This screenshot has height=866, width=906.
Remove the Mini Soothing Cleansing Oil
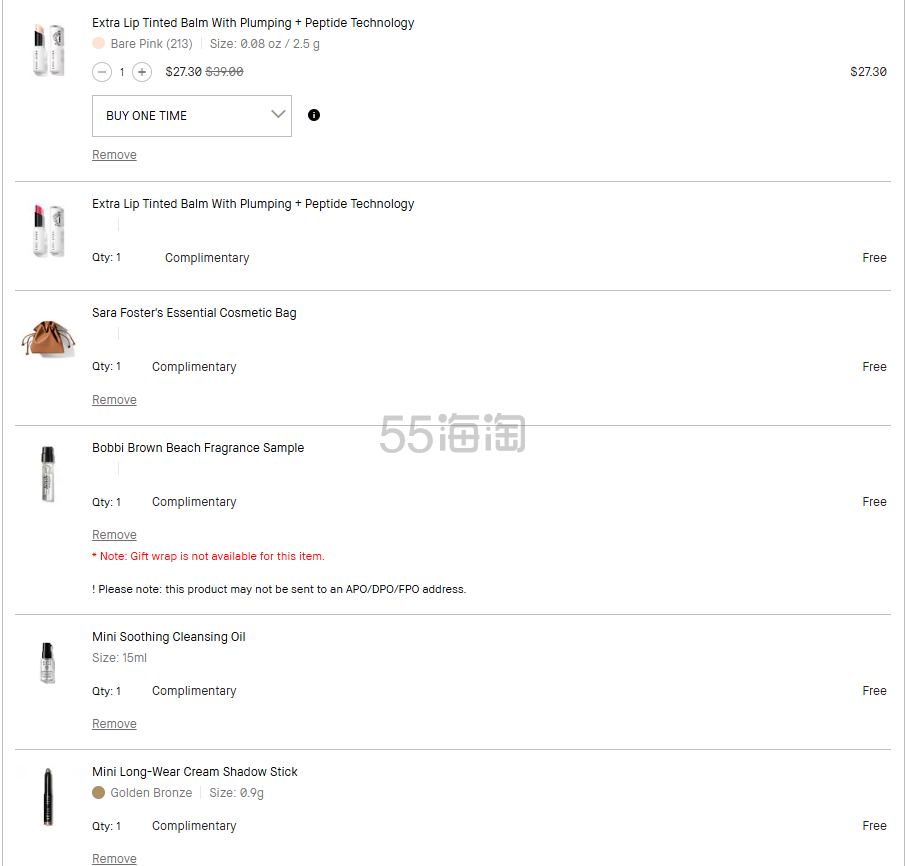click(114, 724)
